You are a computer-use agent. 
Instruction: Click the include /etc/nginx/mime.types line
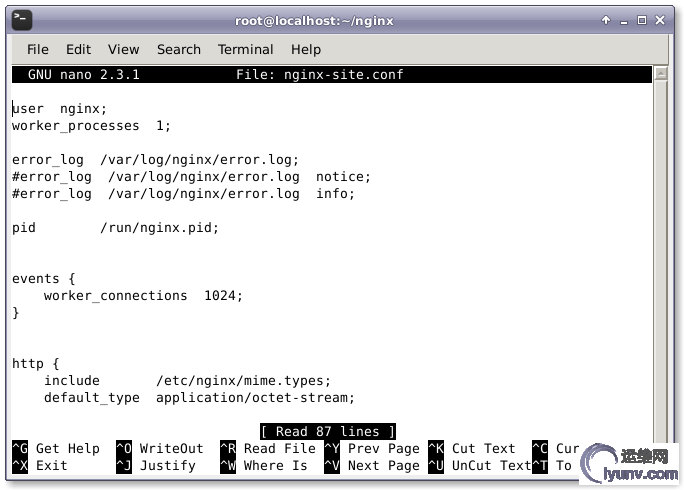point(187,381)
